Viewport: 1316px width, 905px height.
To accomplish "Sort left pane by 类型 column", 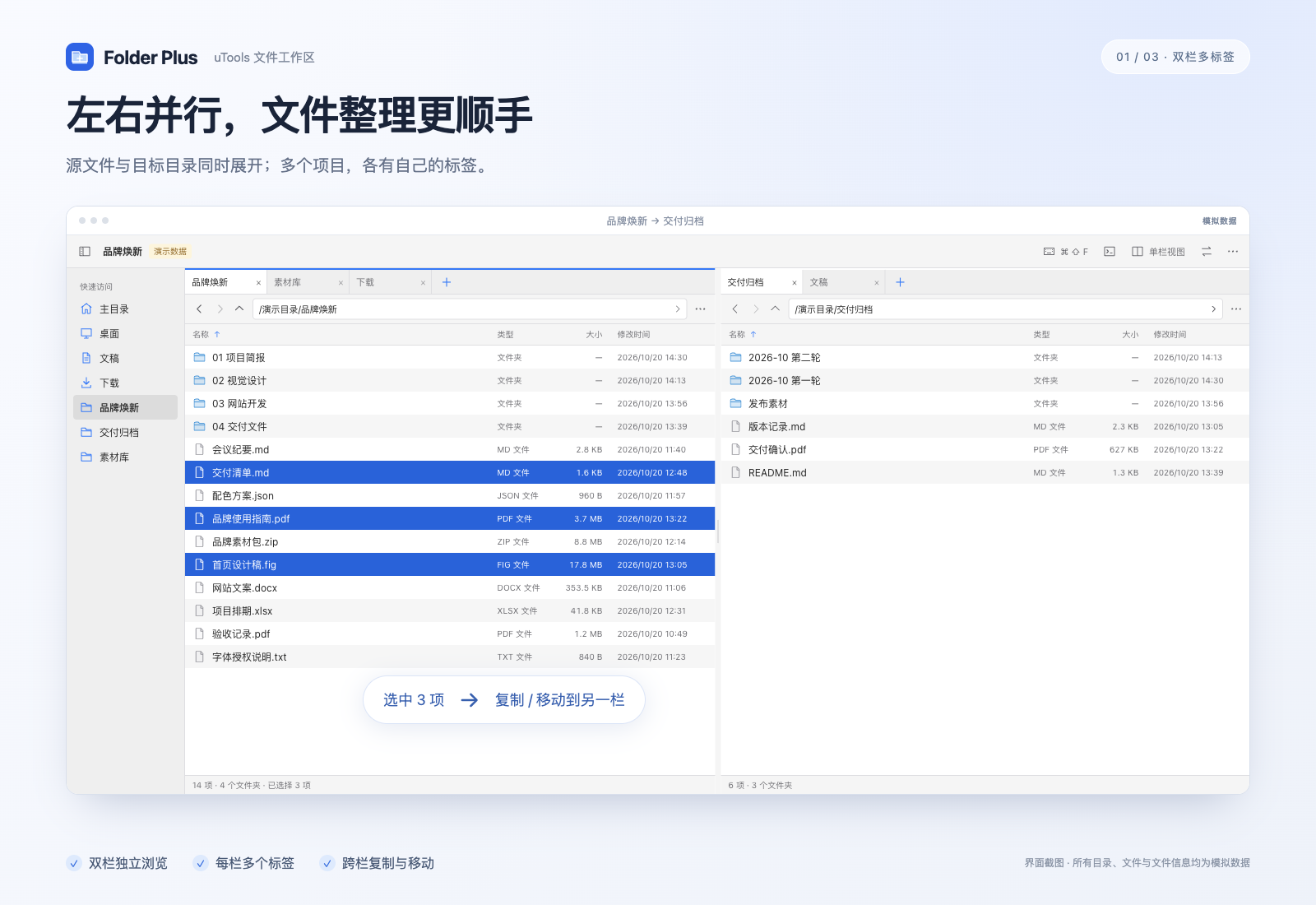I will click(505, 335).
